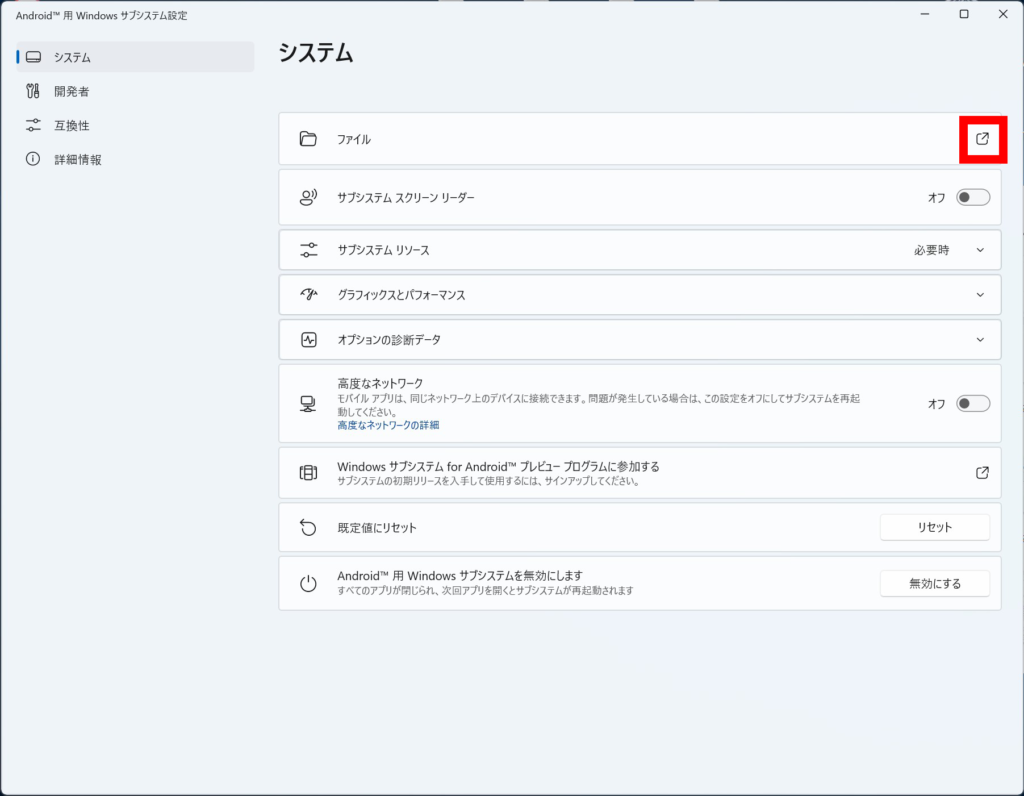This screenshot has height=796, width=1024.
Task: Open the 互換性 section
Action: [135, 125]
